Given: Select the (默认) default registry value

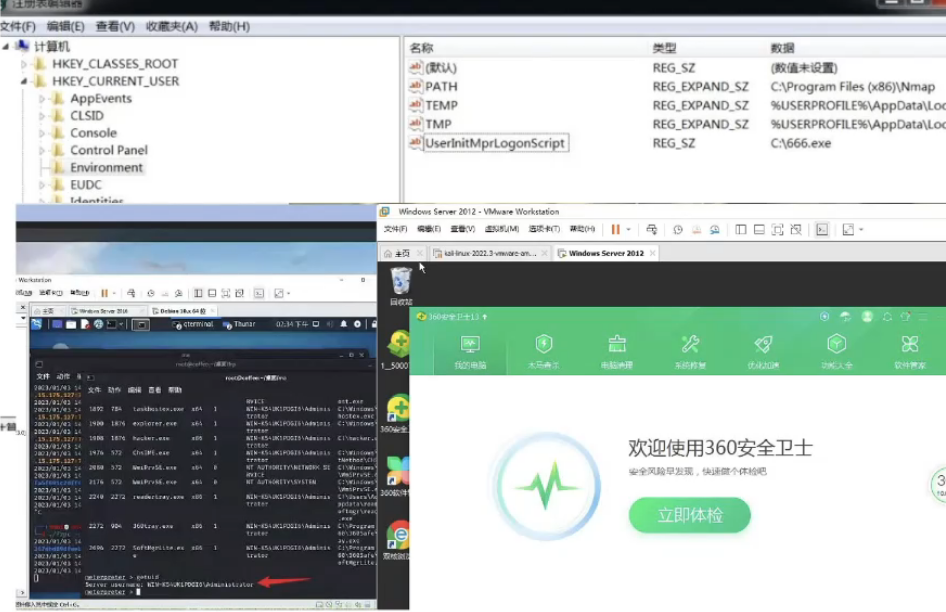Looking at the screenshot, I should 440,68.
